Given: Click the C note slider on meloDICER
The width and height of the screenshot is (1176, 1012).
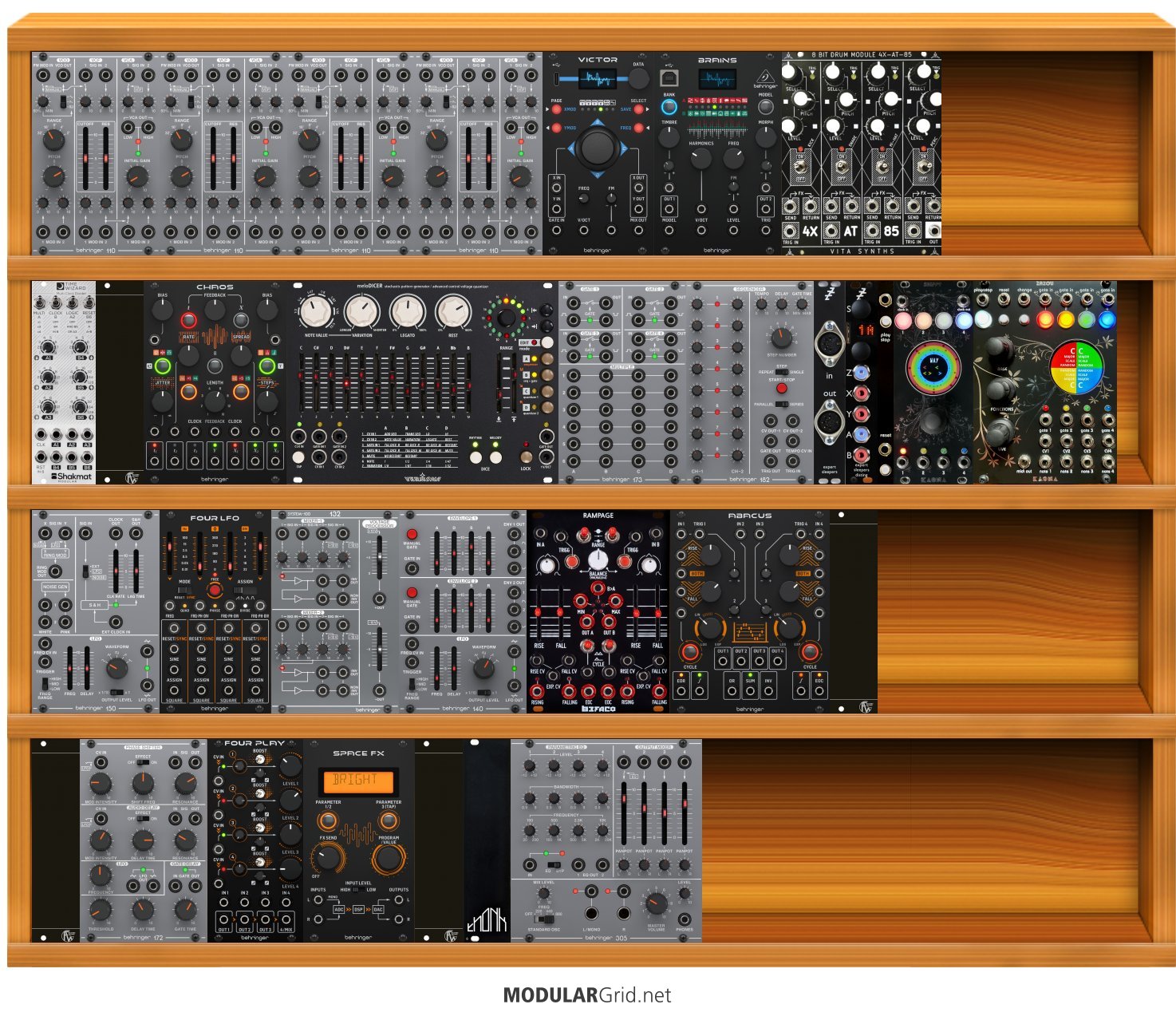Looking at the screenshot, I should tap(302, 381).
